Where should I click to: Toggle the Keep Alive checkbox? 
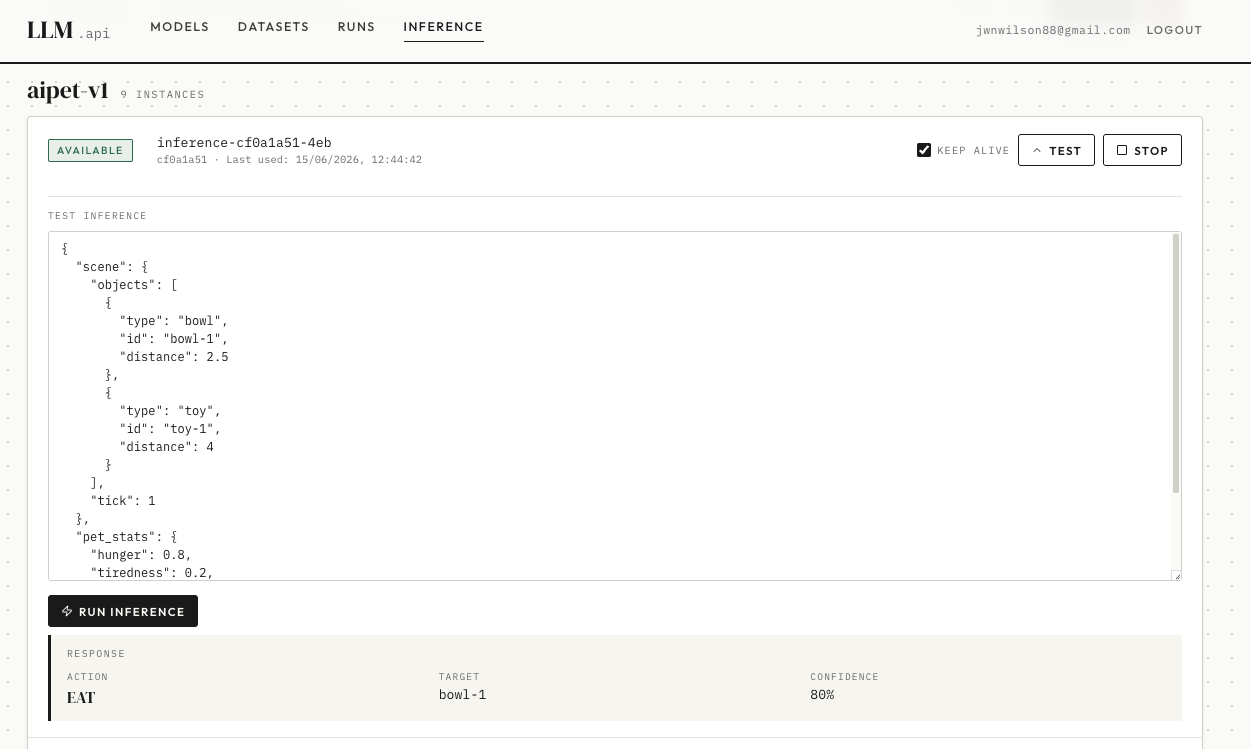click(924, 150)
